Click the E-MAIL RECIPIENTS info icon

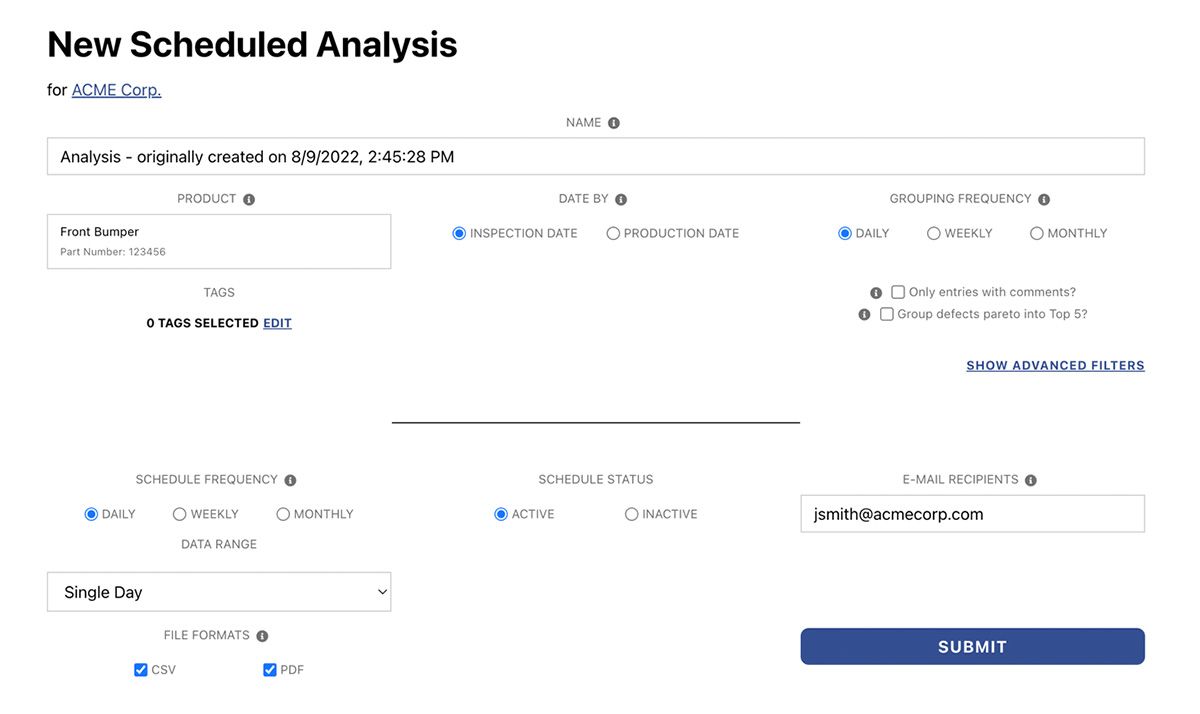(1031, 480)
